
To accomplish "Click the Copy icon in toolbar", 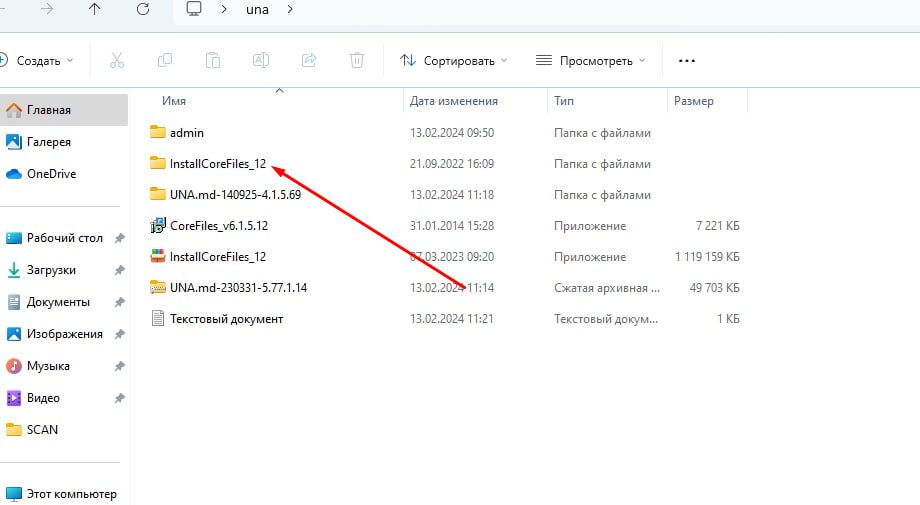I will 165,60.
